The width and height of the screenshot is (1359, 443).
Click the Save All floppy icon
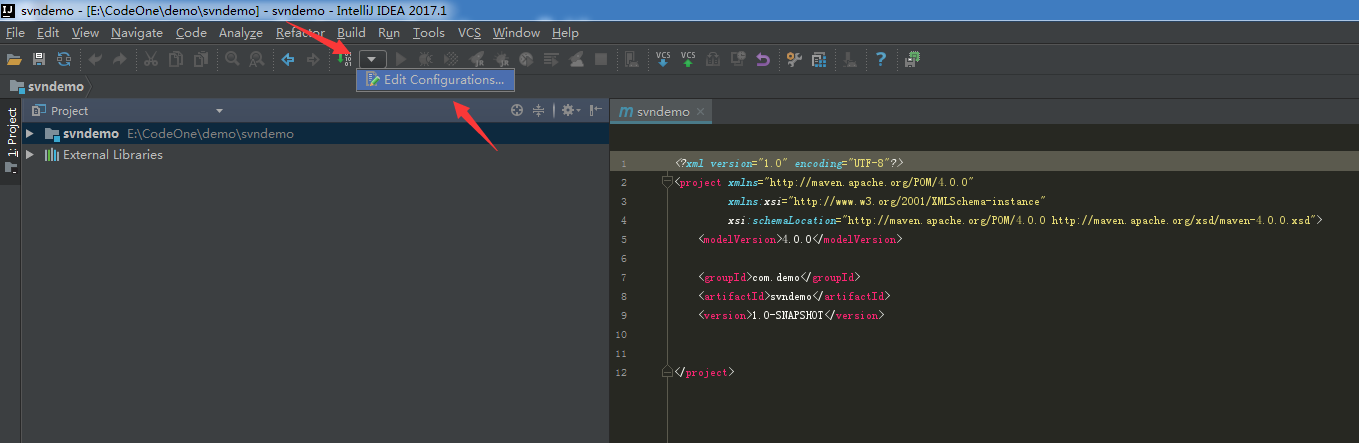click(x=39, y=59)
